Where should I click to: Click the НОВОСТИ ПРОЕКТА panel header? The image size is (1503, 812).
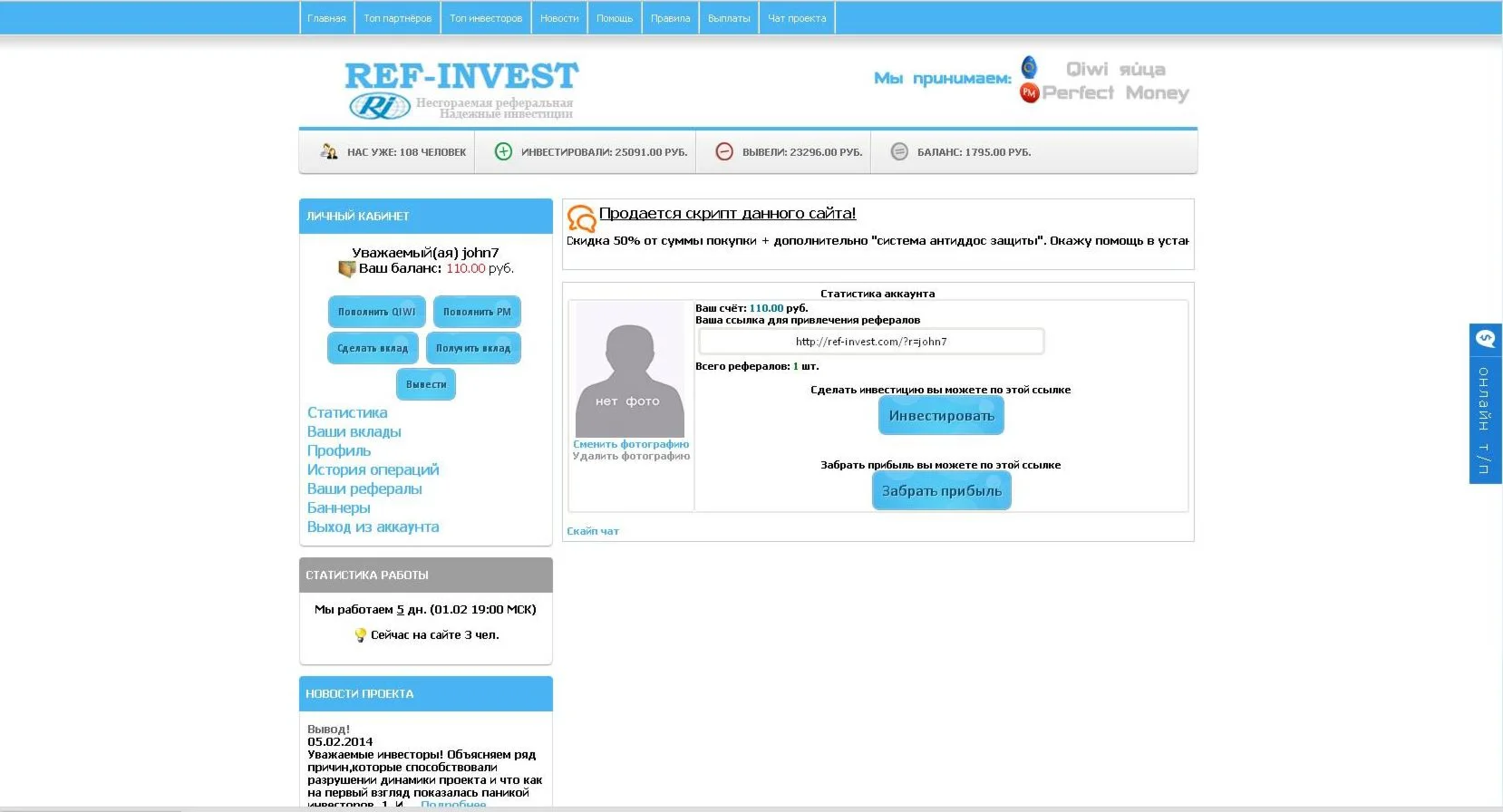click(x=426, y=694)
